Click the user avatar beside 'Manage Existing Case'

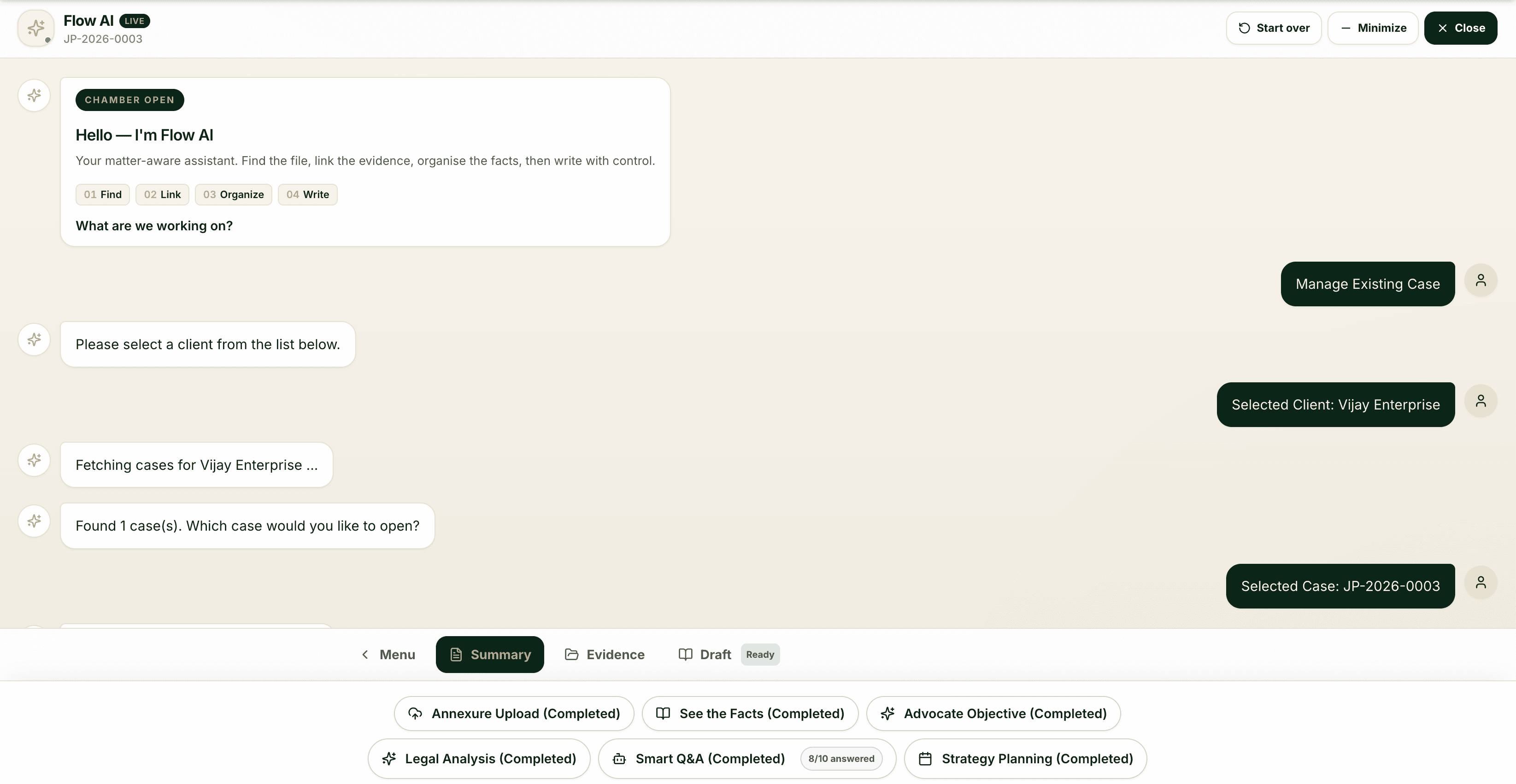coord(1481,281)
